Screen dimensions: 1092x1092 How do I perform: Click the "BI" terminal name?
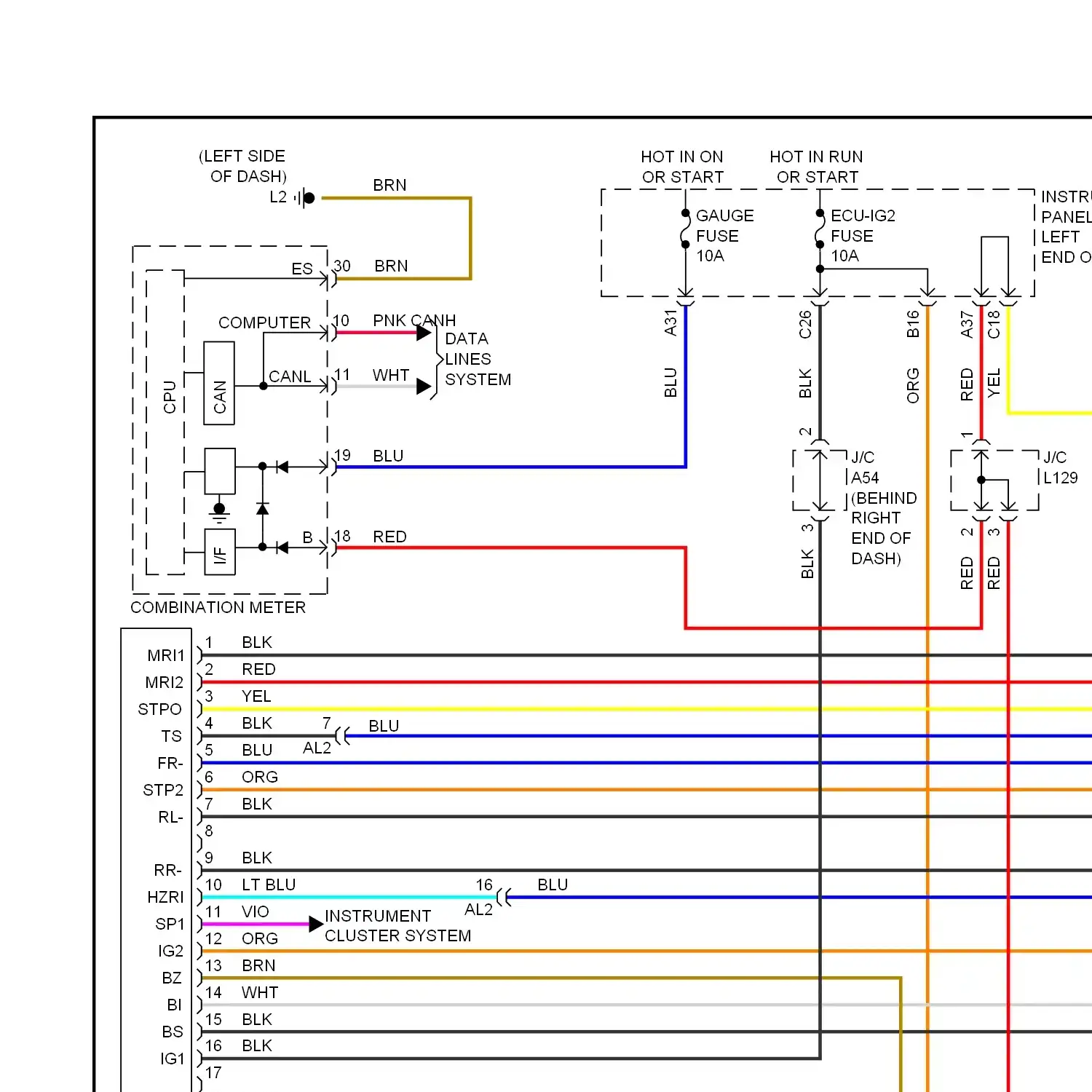[174, 1005]
